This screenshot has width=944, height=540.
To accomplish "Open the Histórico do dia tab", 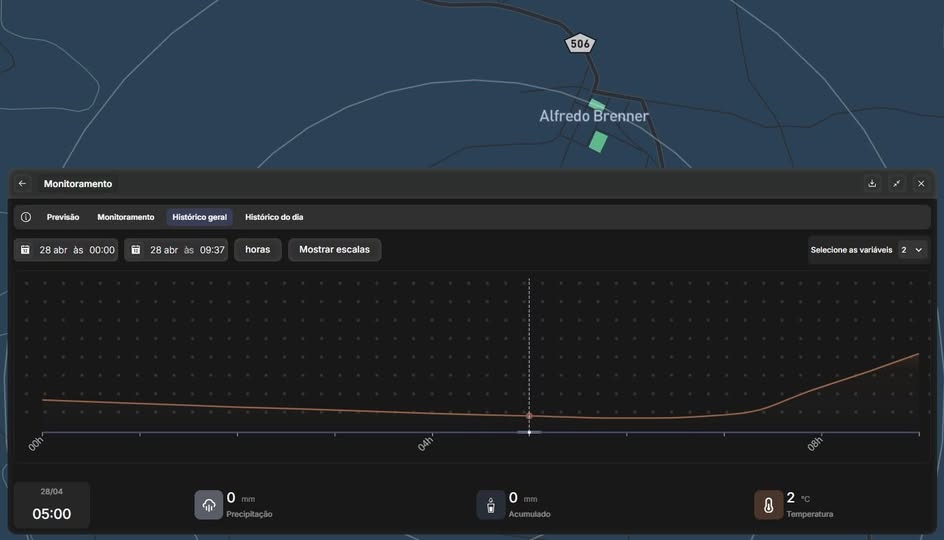I will coord(274,217).
